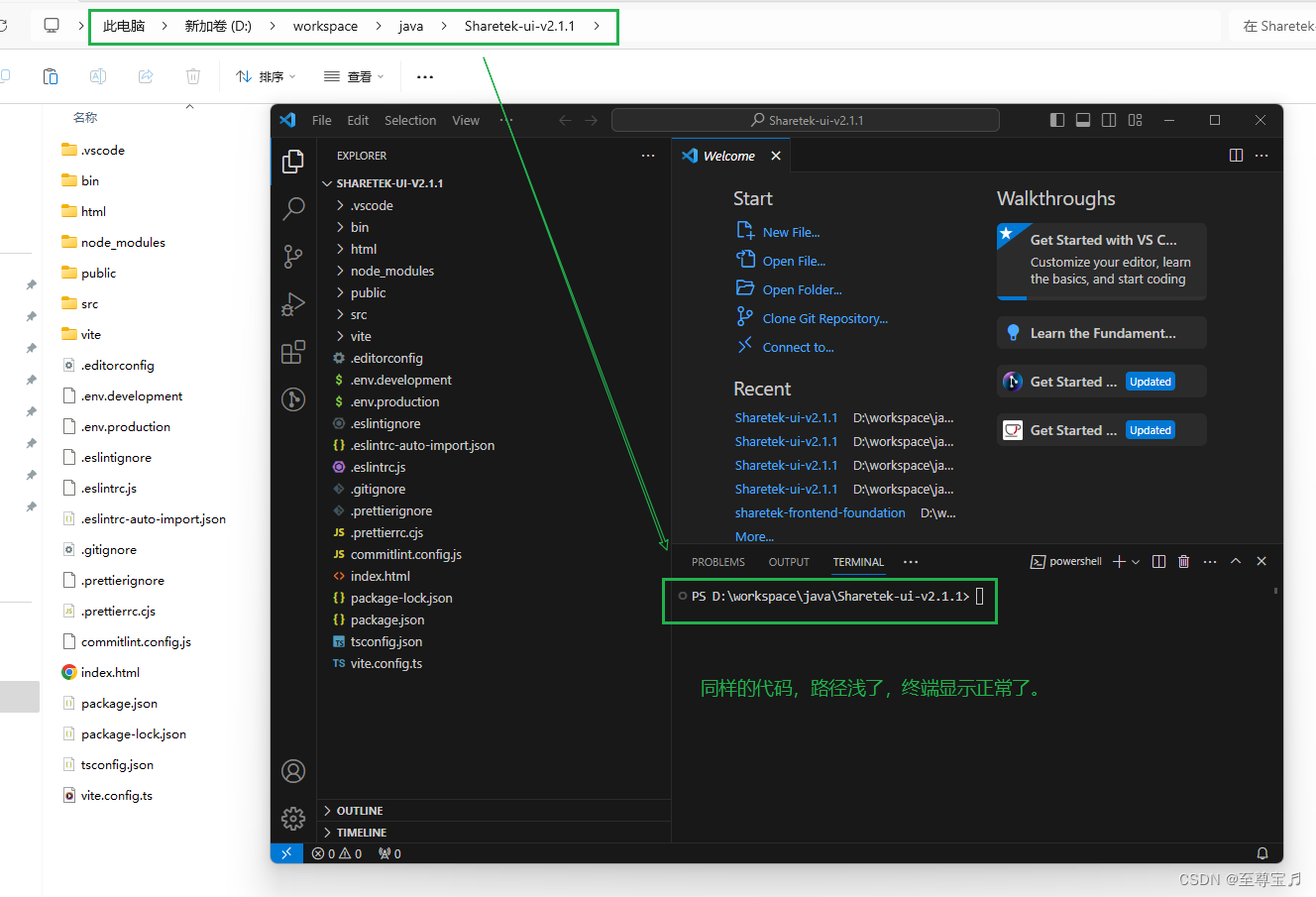Image resolution: width=1316 pixels, height=897 pixels.
Task: Select the TERMINAL tab
Action: click(x=858, y=562)
